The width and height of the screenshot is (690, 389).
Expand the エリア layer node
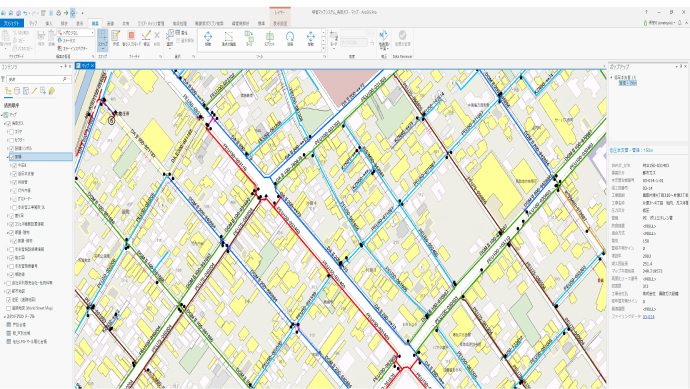pyautogui.click(x=7, y=132)
